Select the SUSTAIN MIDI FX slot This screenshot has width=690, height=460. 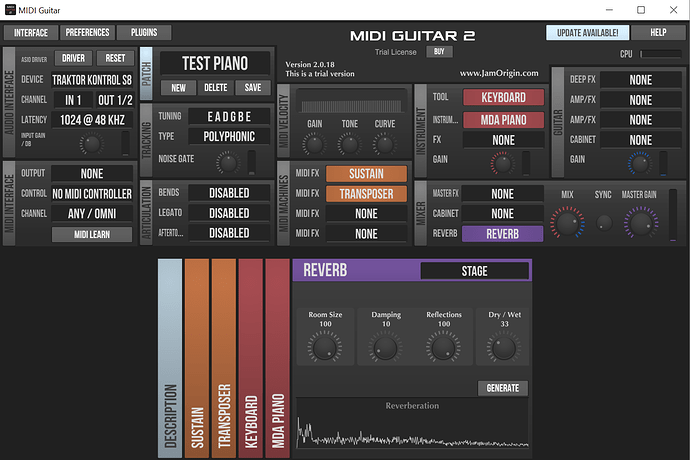366,173
